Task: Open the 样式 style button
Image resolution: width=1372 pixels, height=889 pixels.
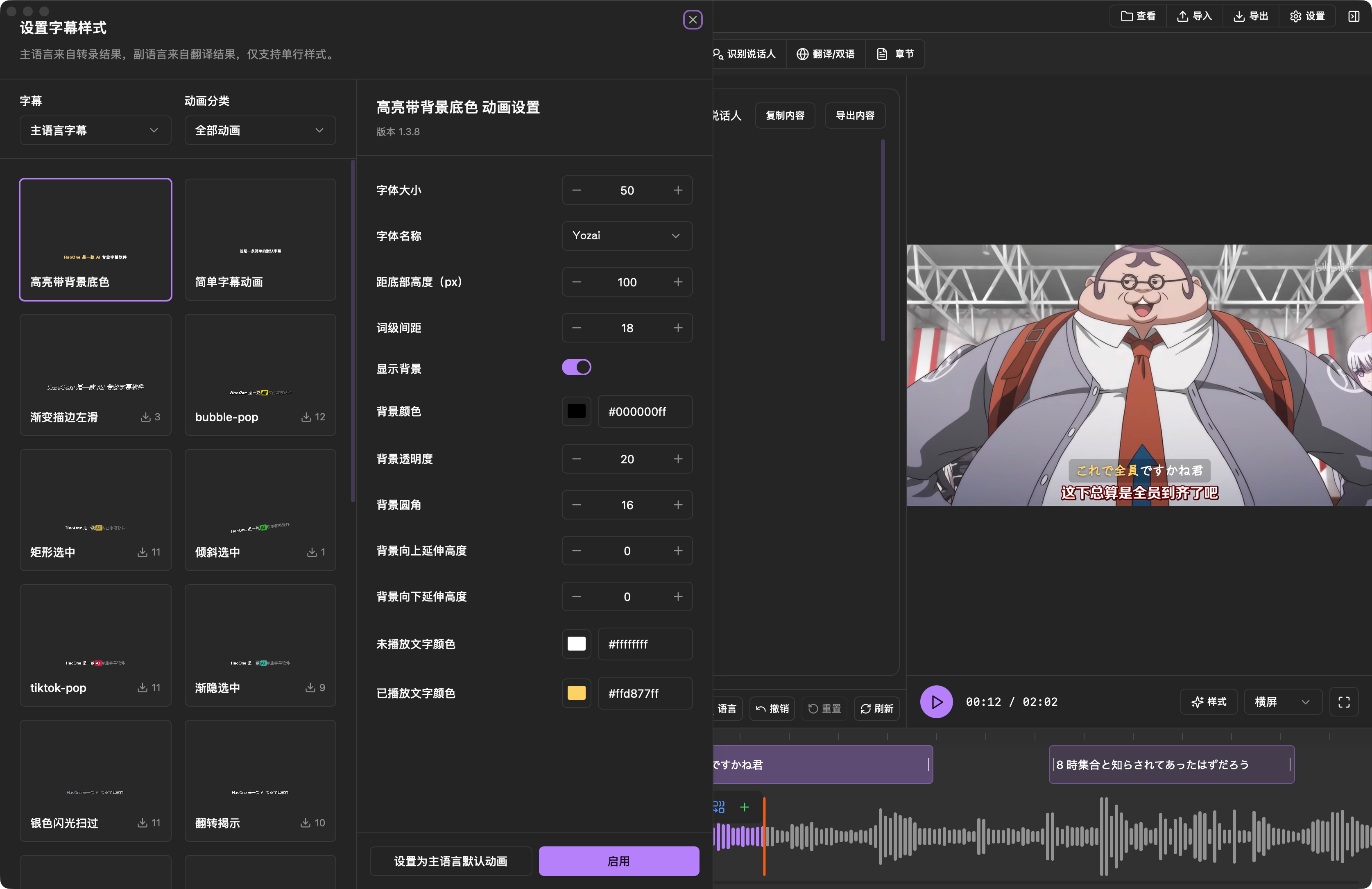Action: click(x=1209, y=702)
